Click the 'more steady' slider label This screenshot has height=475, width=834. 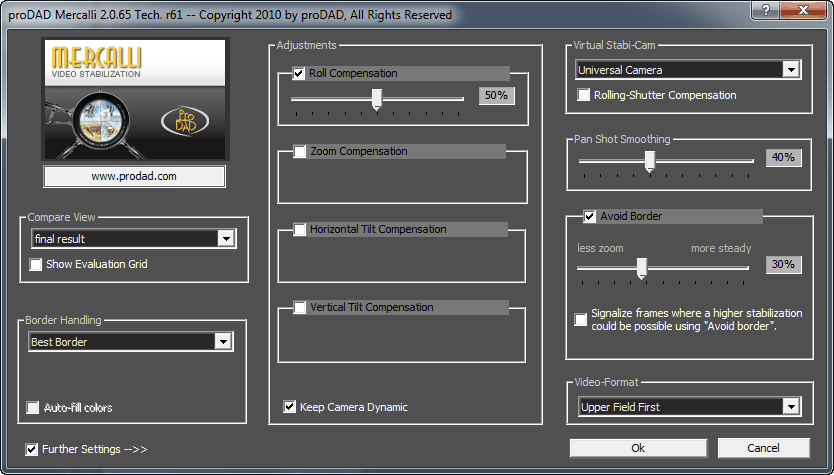[x=721, y=248]
